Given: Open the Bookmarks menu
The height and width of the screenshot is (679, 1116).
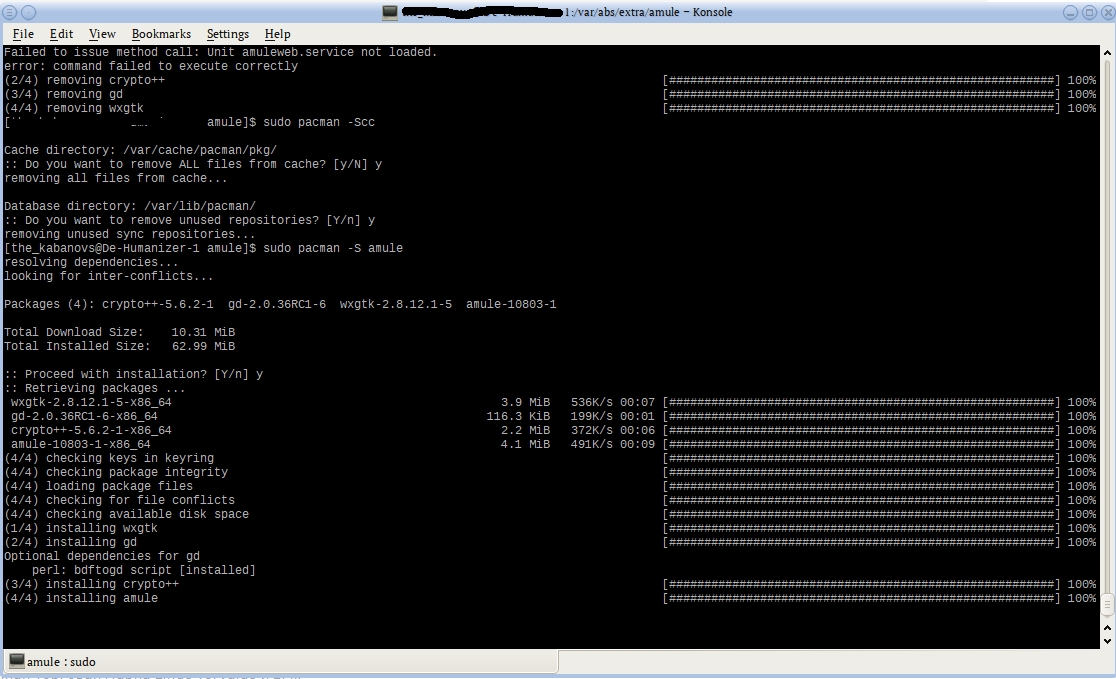Looking at the screenshot, I should tap(161, 34).
